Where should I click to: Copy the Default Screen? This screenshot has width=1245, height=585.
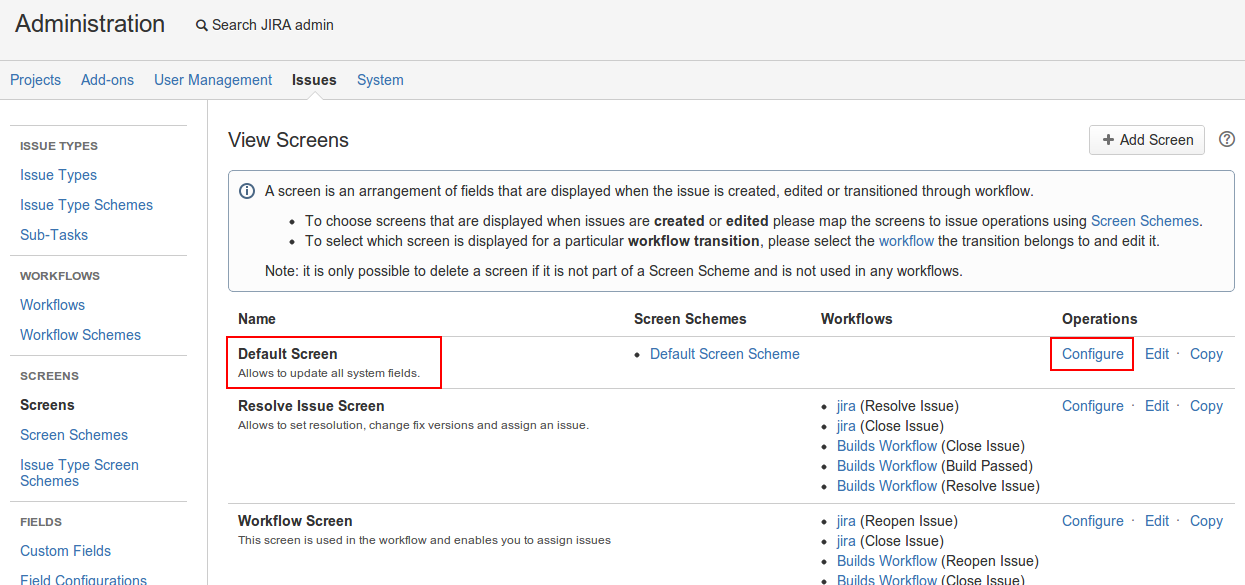click(1206, 354)
